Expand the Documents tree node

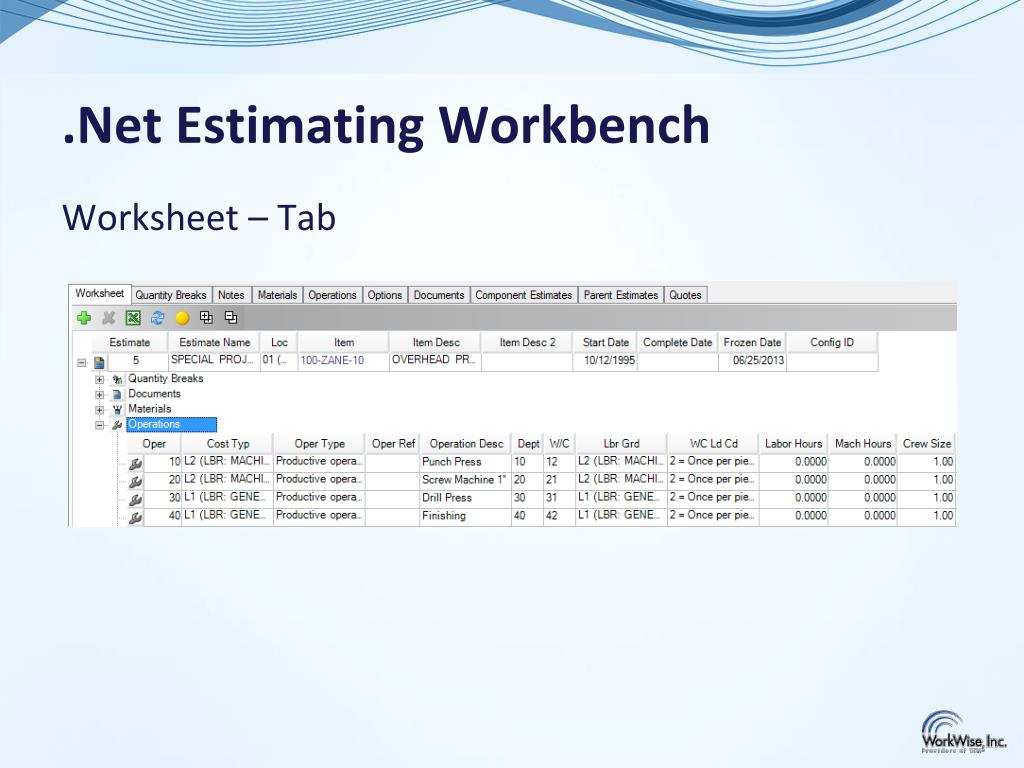pyautogui.click(x=99, y=394)
